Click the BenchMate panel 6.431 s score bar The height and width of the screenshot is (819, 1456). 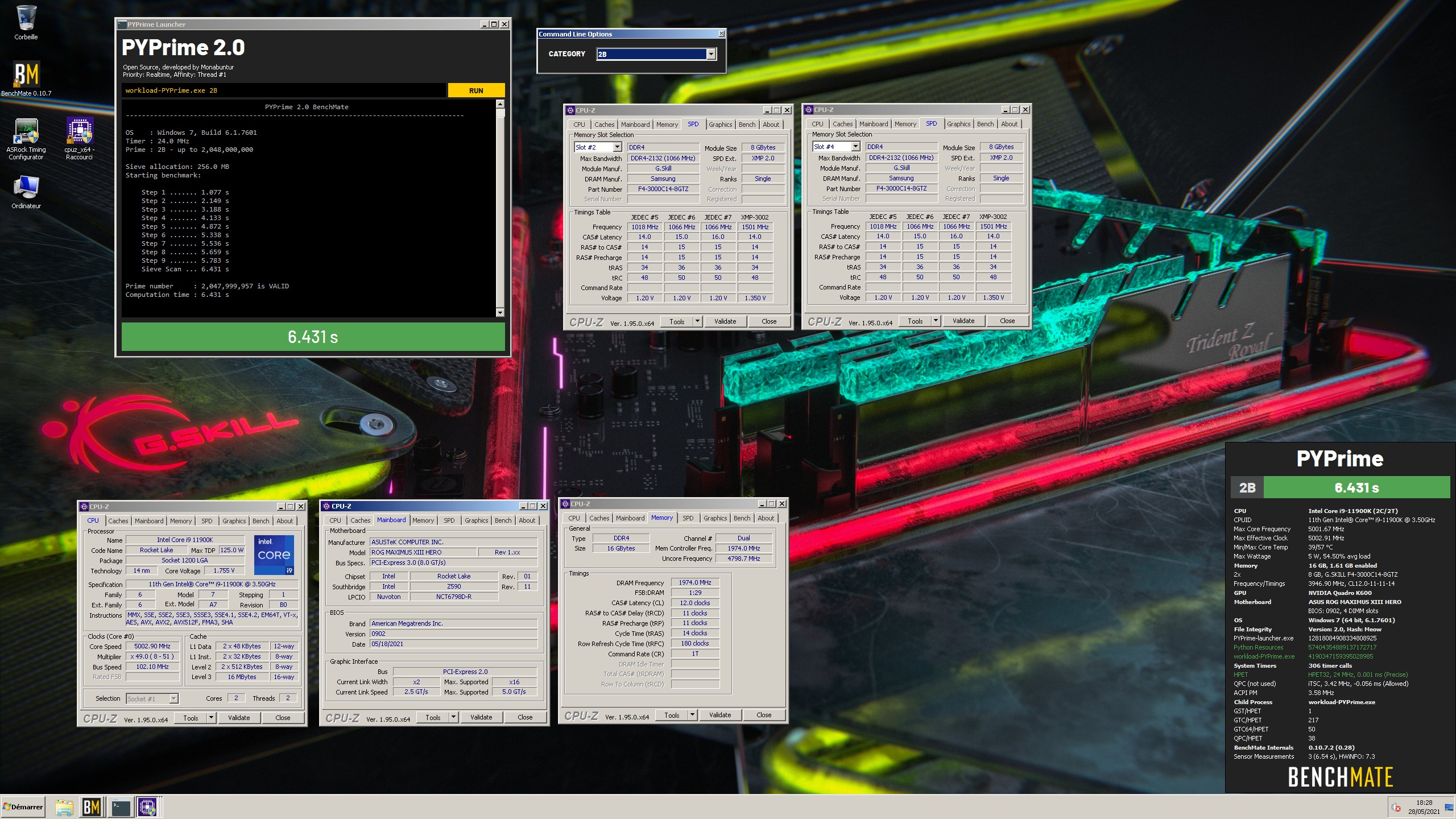tap(1356, 487)
